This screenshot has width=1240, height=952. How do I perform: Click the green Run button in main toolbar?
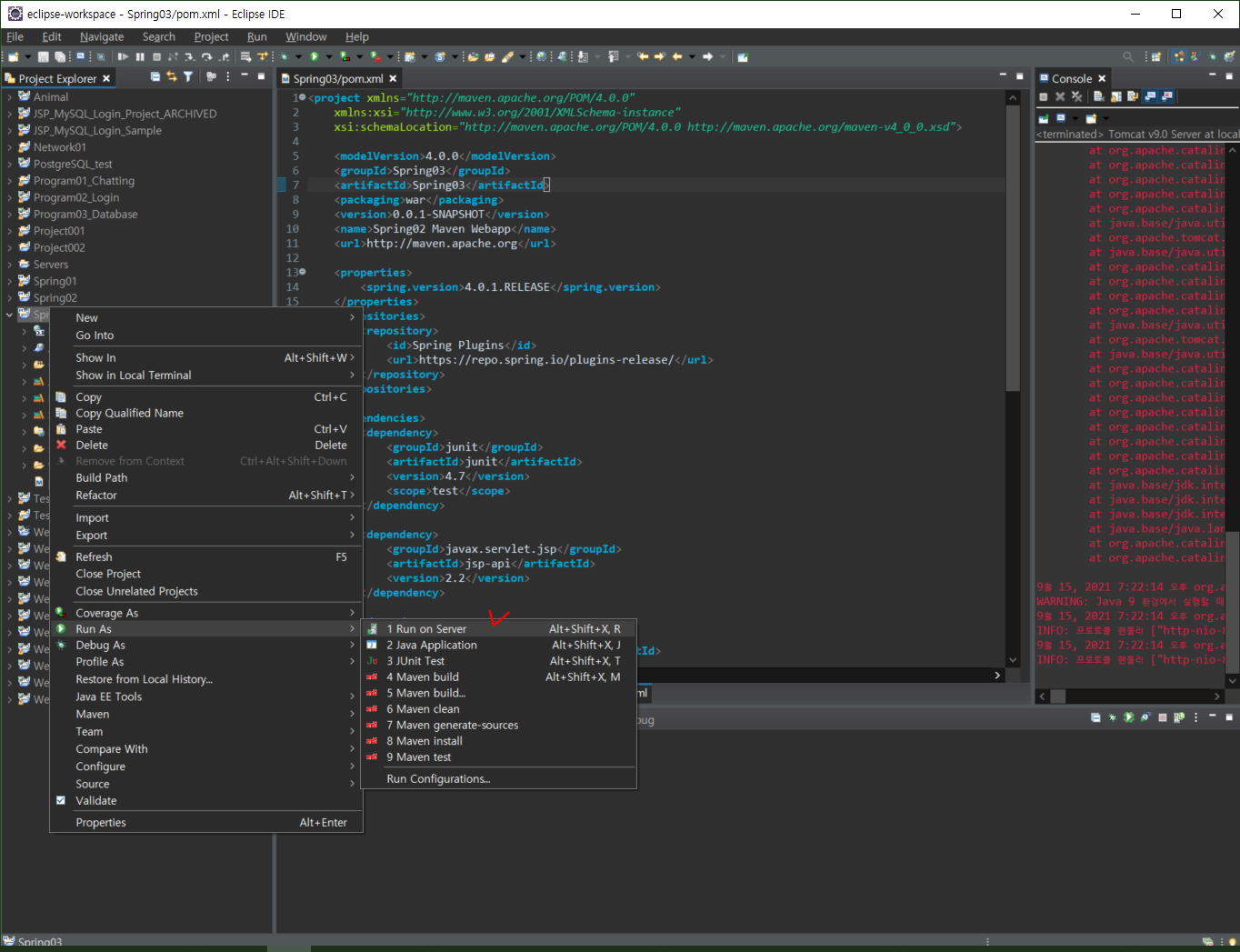click(x=314, y=56)
